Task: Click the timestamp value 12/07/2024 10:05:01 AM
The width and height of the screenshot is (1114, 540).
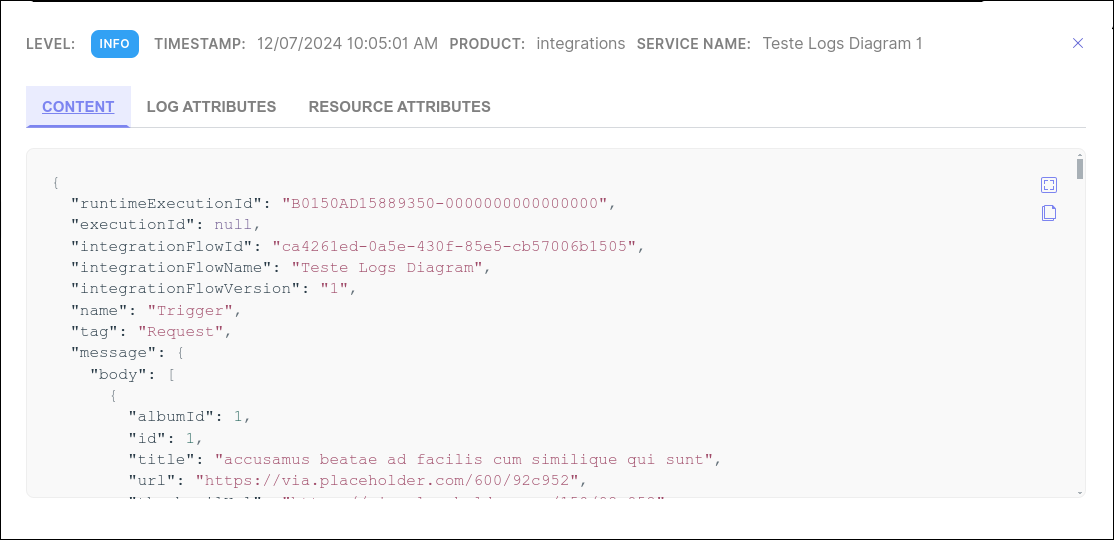Action: [347, 44]
